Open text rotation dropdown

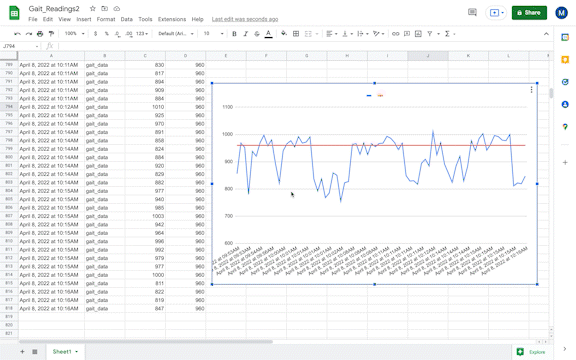point(378,34)
